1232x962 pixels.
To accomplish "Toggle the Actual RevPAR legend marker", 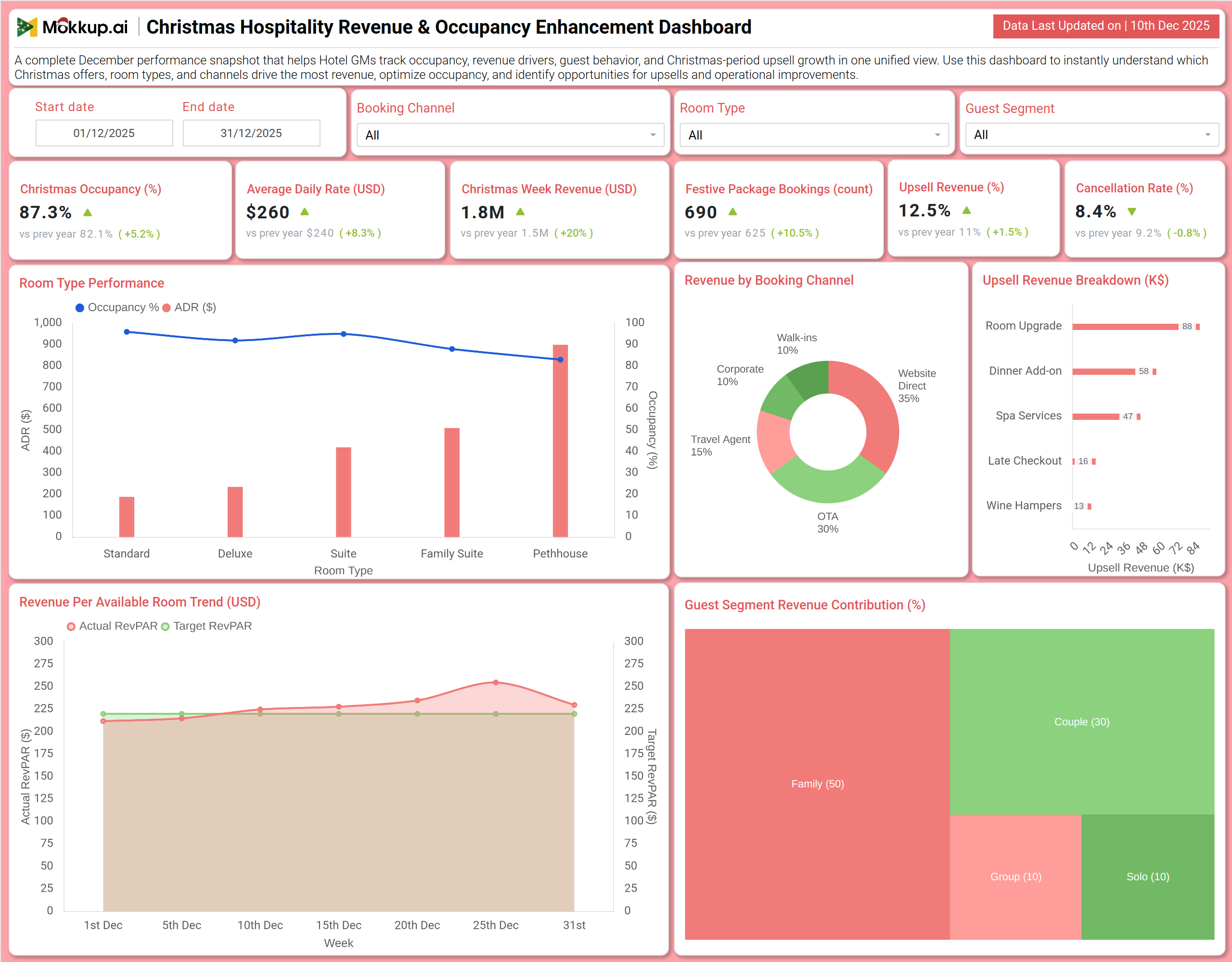I will (x=71, y=626).
